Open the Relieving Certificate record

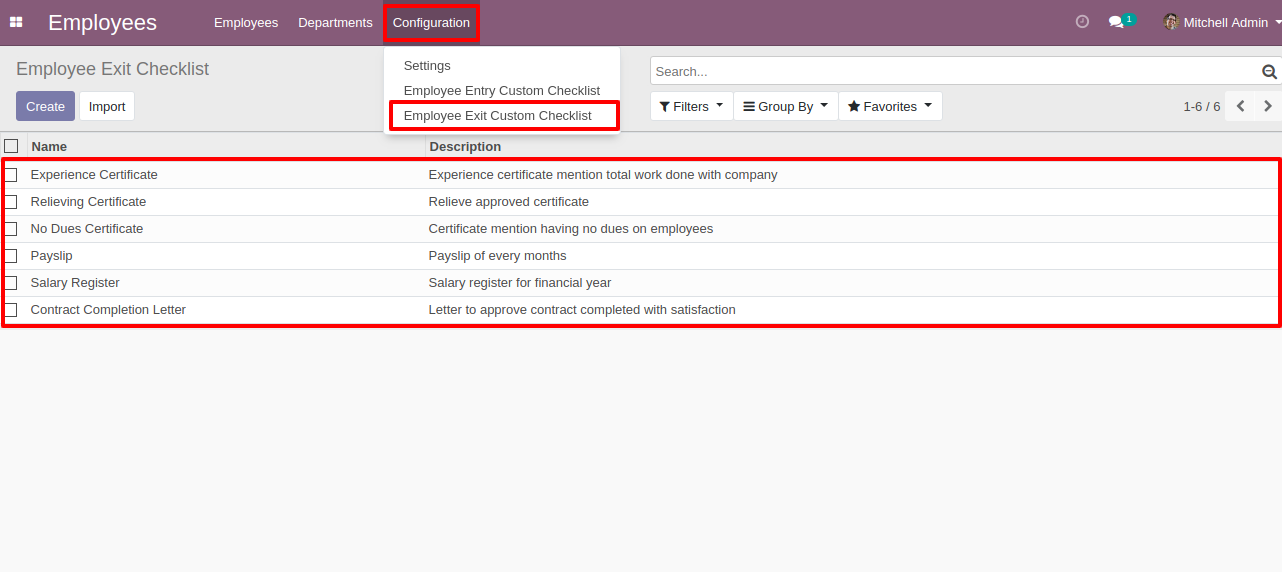(x=88, y=202)
